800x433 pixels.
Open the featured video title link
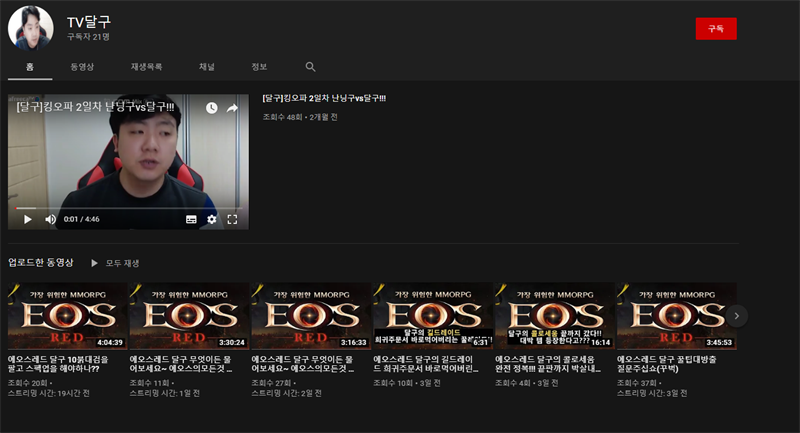click(324, 98)
